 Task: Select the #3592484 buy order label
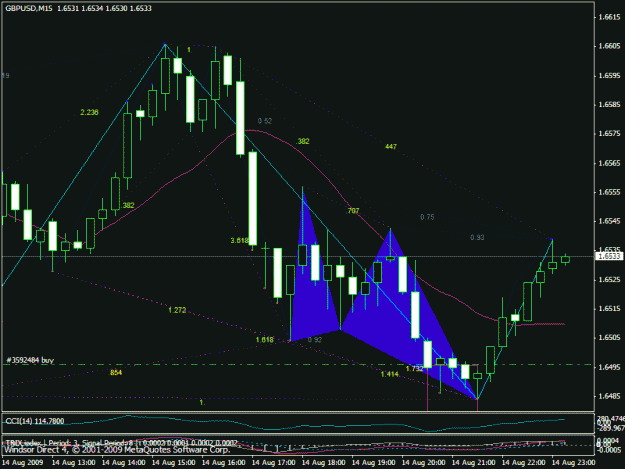[30, 360]
